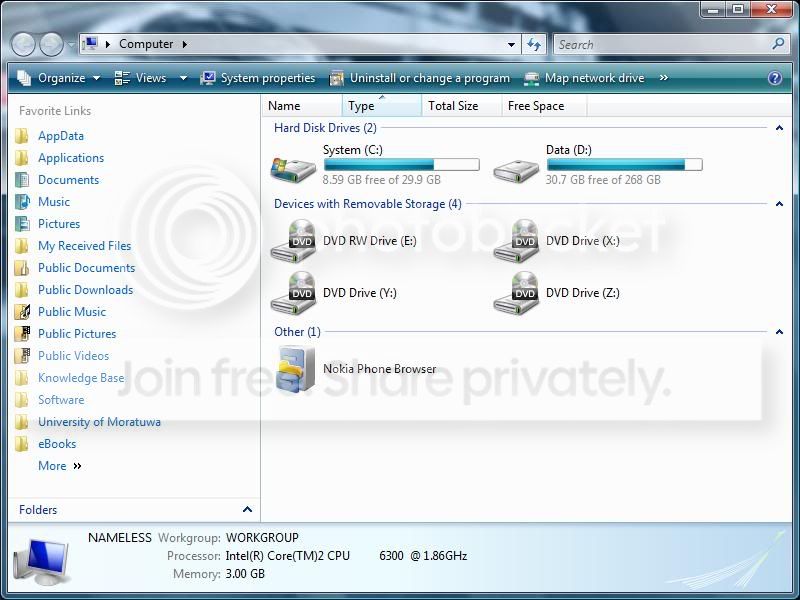Select the DVD RW Drive (E:) icon
The height and width of the screenshot is (600, 800).
pos(293,241)
